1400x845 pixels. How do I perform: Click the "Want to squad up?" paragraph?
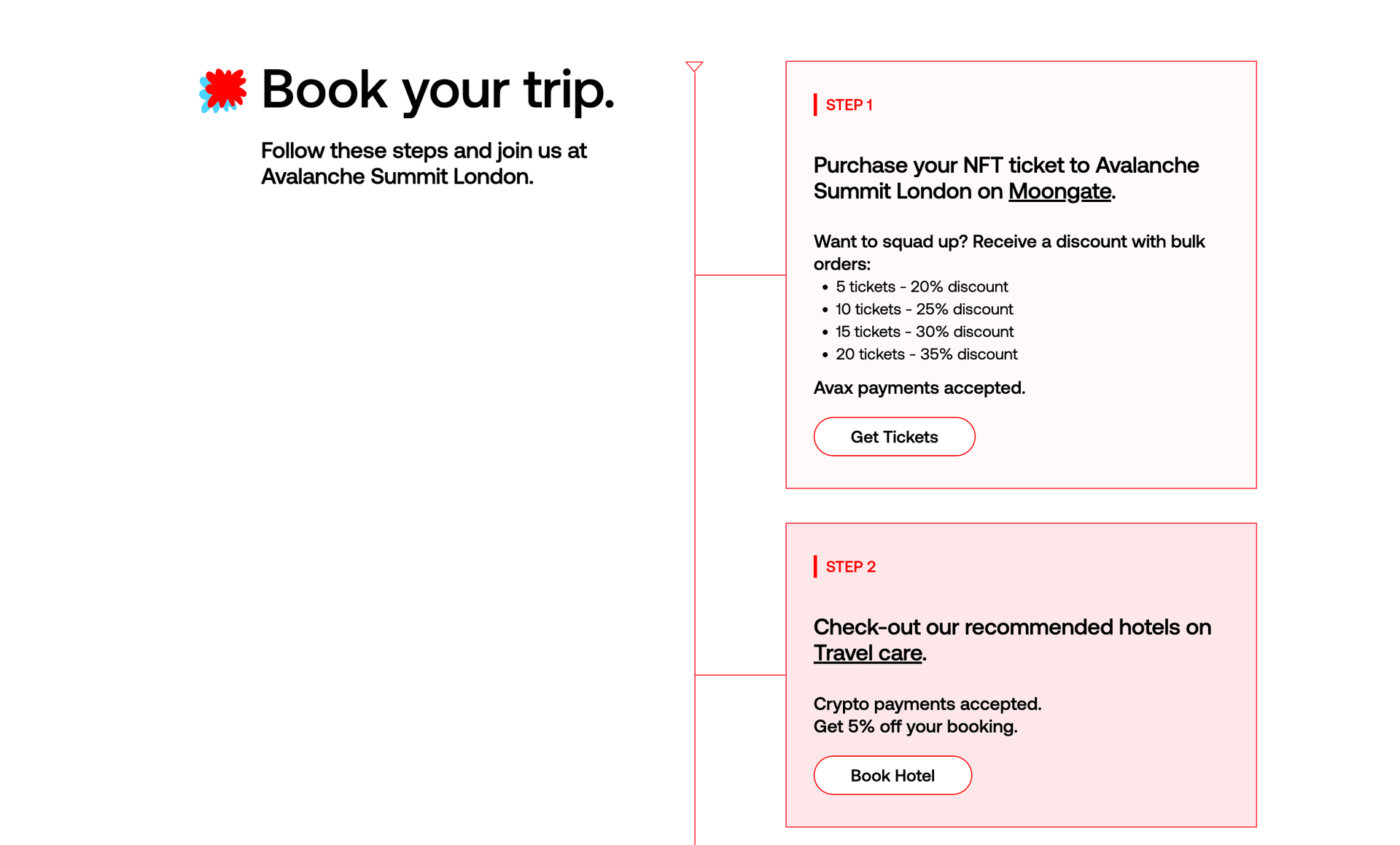click(x=1008, y=252)
